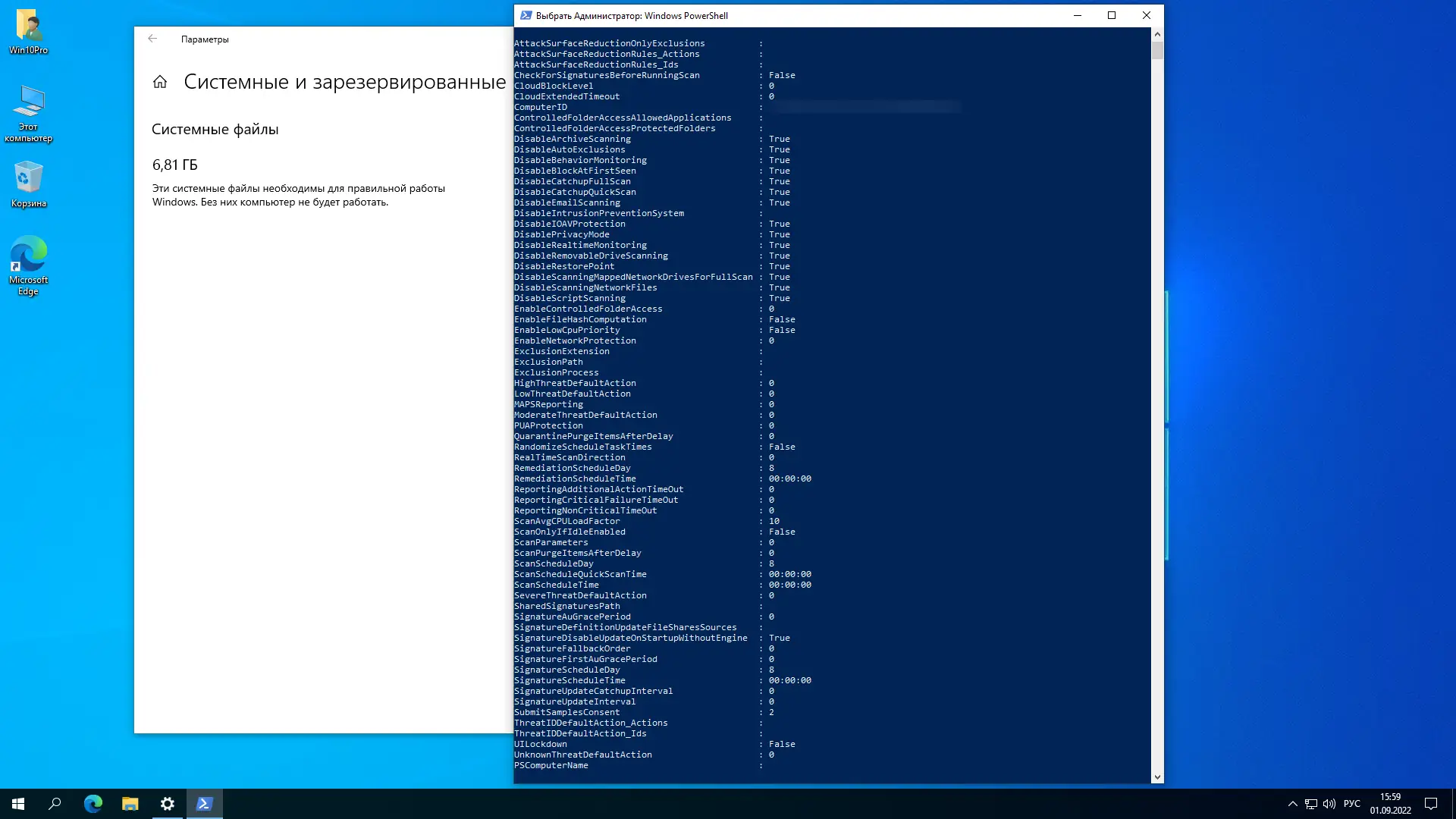Image resolution: width=1456 pixels, height=819 pixels.
Task: Switch input language РУС indicator
Action: coord(1352,804)
